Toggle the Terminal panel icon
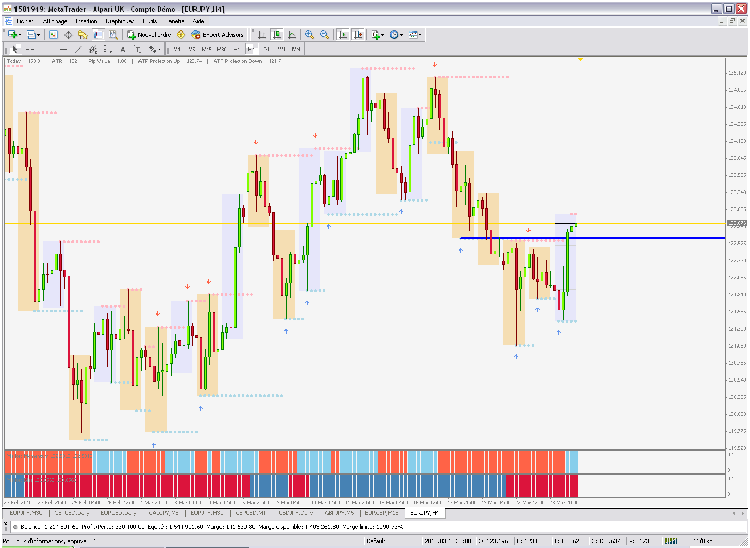The image size is (750, 548). [x=98, y=34]
